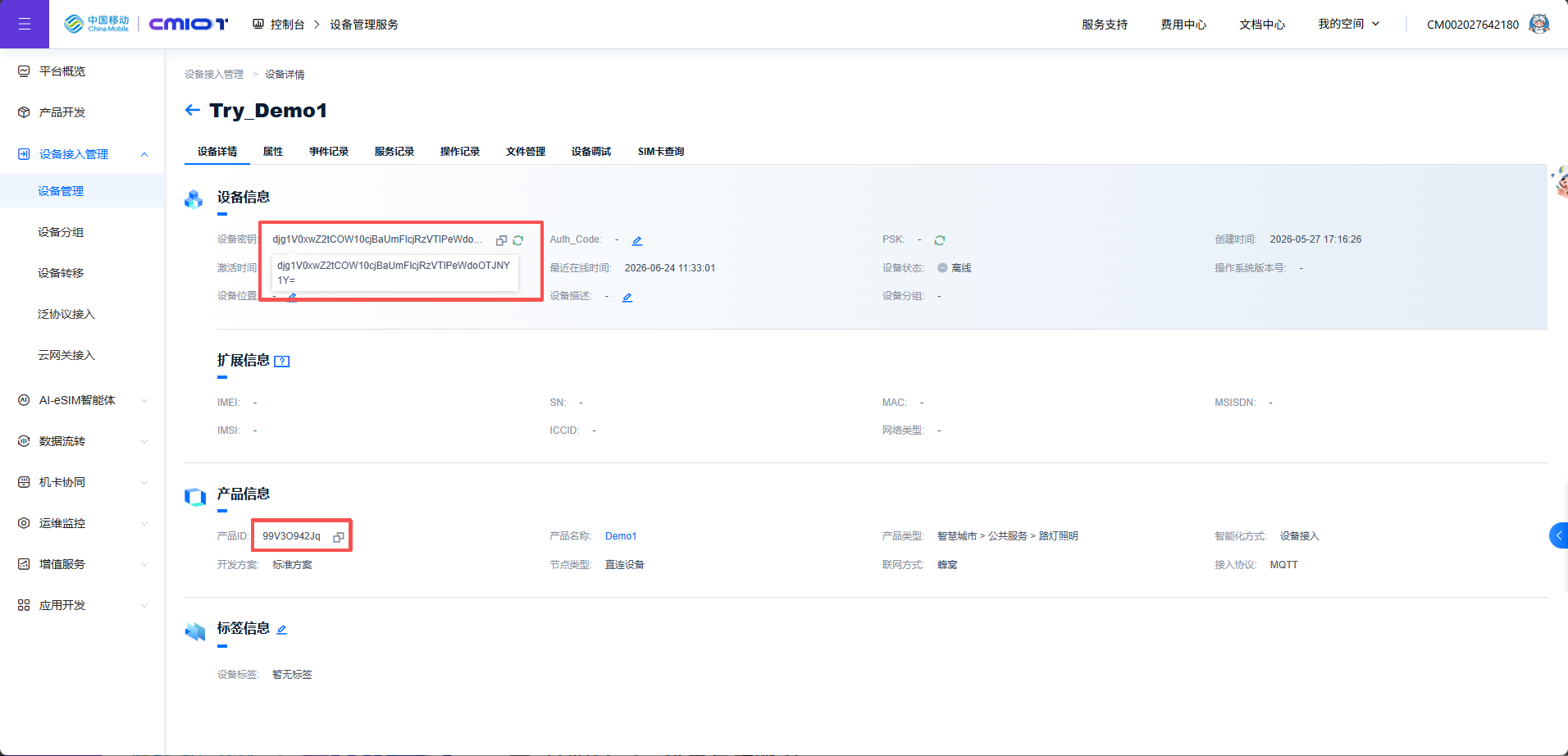The width and height of the screenshot is (1568, 756).
Task: Switch to the 服务记录 tab
Action: (x=394, y=152)
